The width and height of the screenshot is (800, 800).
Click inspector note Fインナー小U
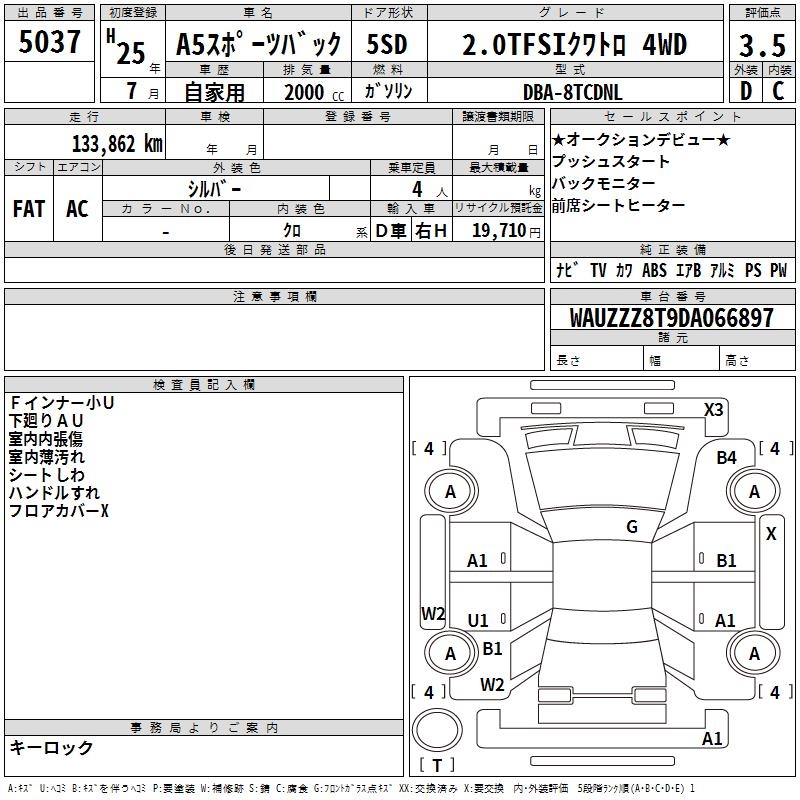(x=62, y=403)
